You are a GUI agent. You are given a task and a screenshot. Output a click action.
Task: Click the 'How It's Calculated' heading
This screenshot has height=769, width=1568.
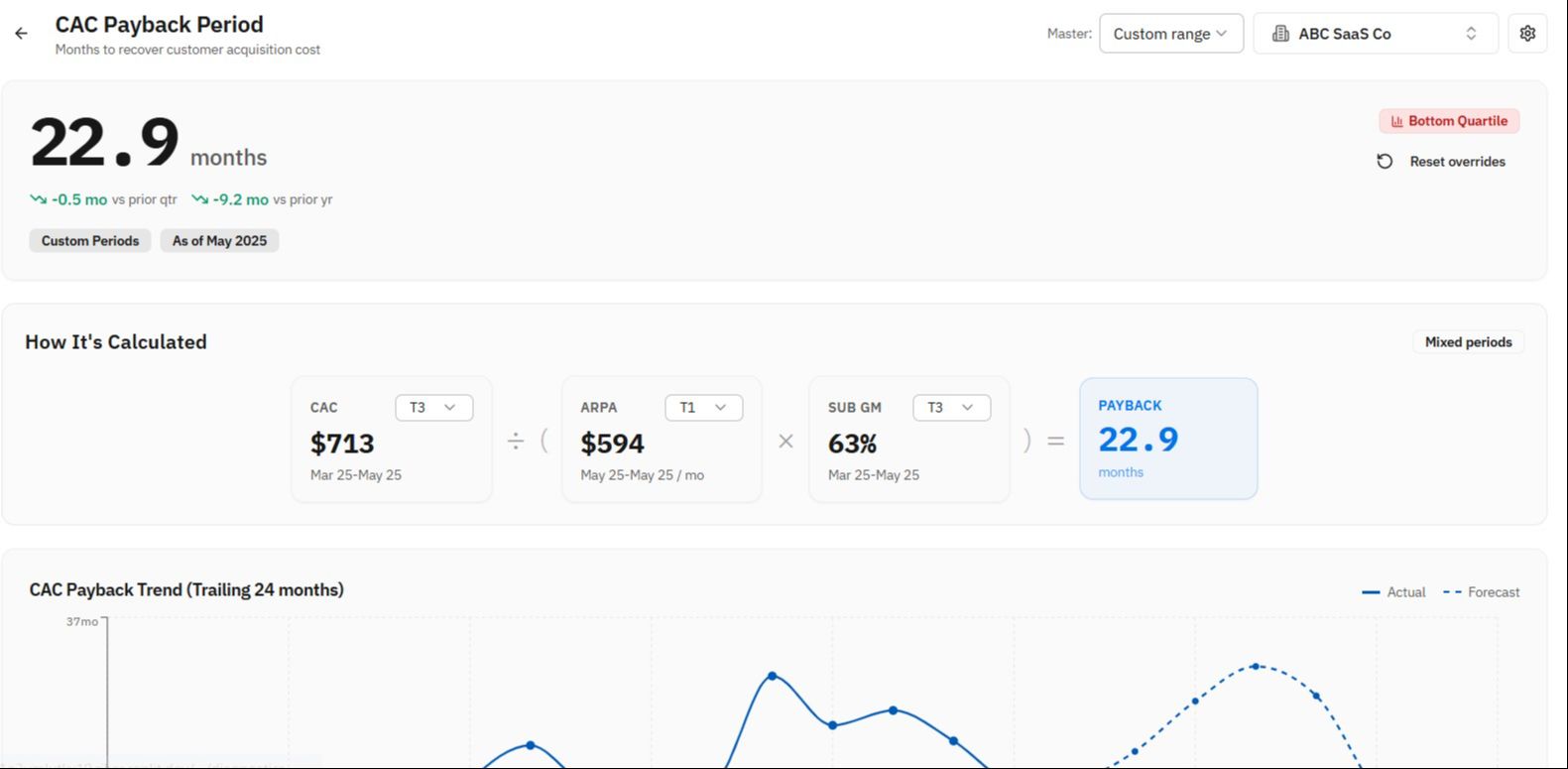(116, 342)
